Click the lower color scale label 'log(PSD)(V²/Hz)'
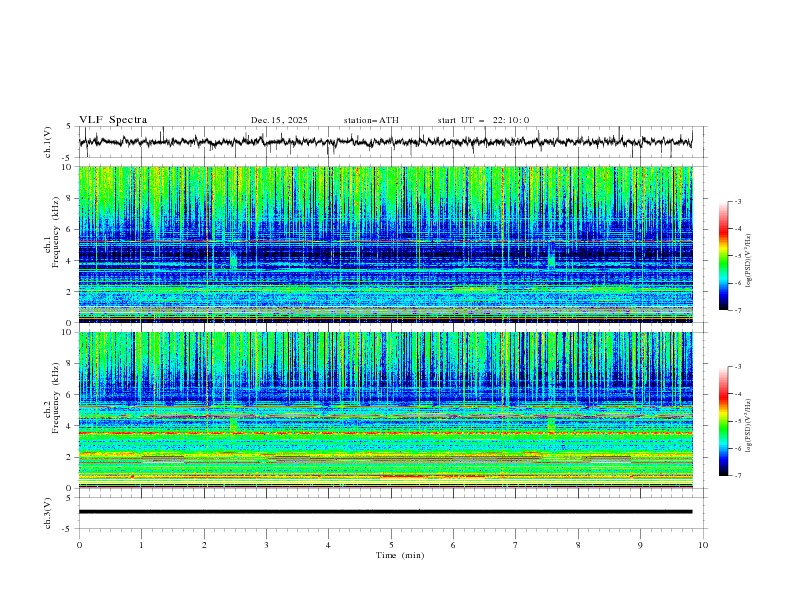 [x=749, y=426]
